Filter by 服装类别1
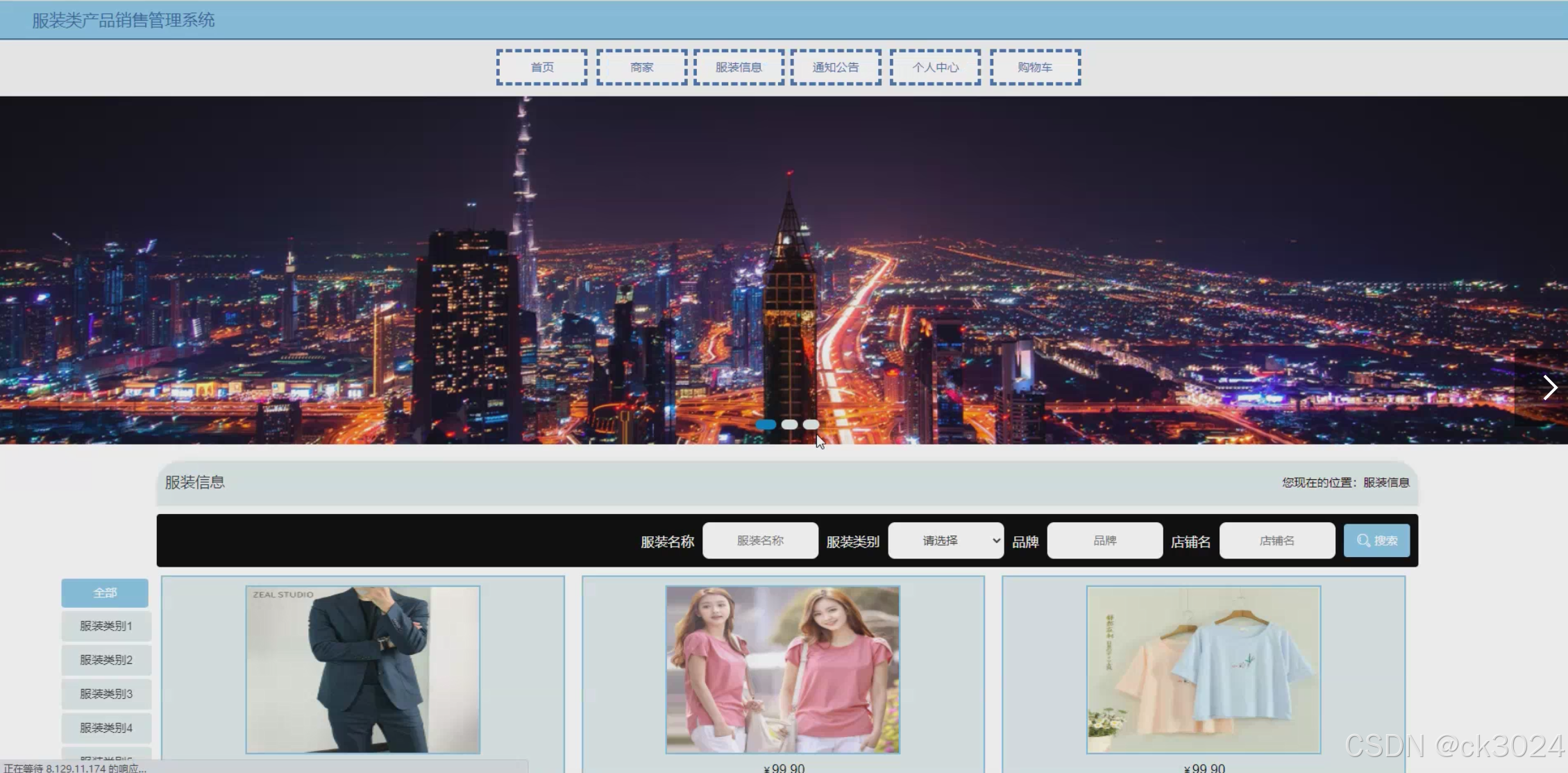Image resolution: width=1568 pixels, height=773 pixels. (106, 626)
